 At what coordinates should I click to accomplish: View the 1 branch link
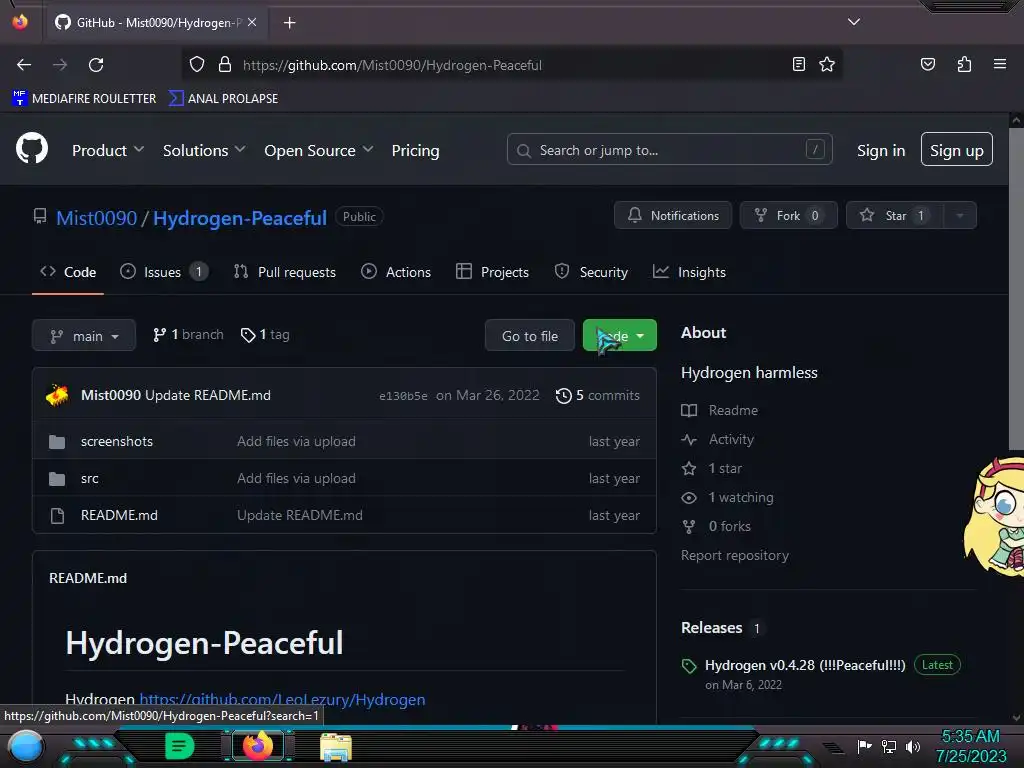point(188,334)
